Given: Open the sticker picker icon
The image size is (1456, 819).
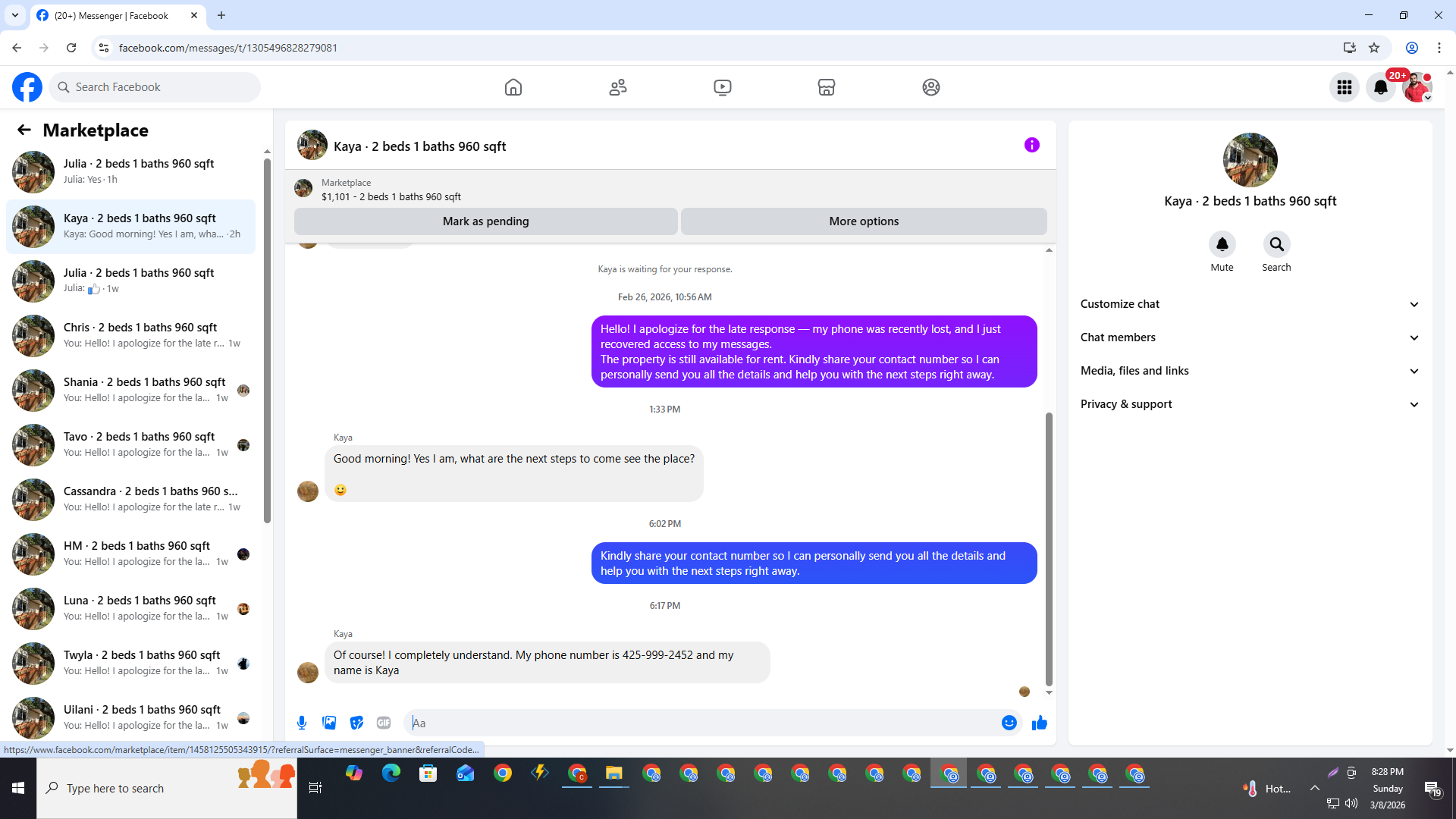Looking at the screenshot, I should [356, 723].
